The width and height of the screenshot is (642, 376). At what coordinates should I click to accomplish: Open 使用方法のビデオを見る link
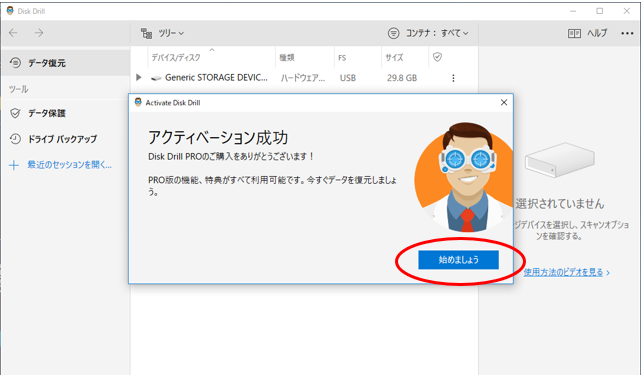click(563, 272)
